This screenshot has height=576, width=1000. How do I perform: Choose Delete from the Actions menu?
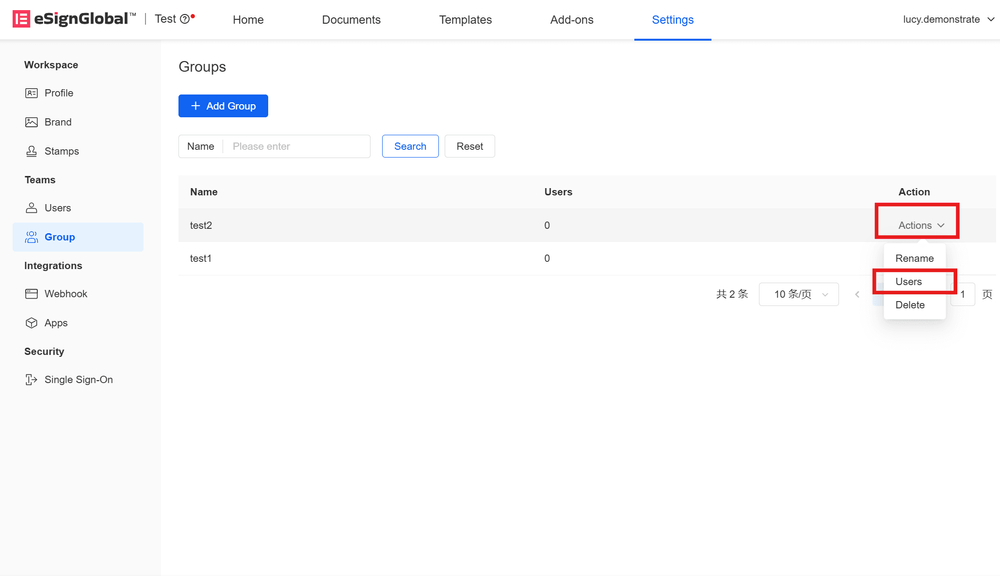tap(910, 305)
